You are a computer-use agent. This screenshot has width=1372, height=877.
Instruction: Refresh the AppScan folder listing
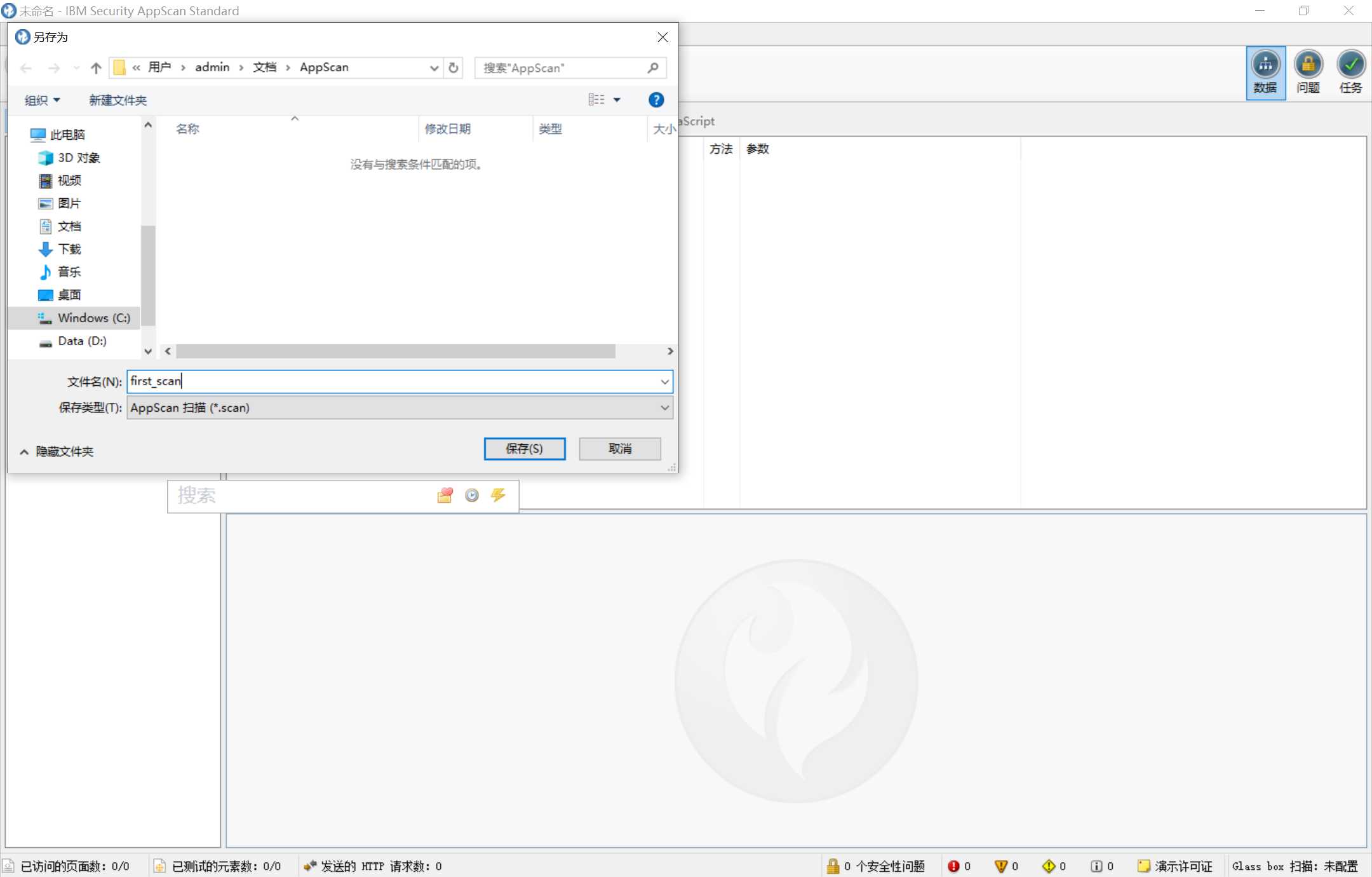tap(453, 68)
